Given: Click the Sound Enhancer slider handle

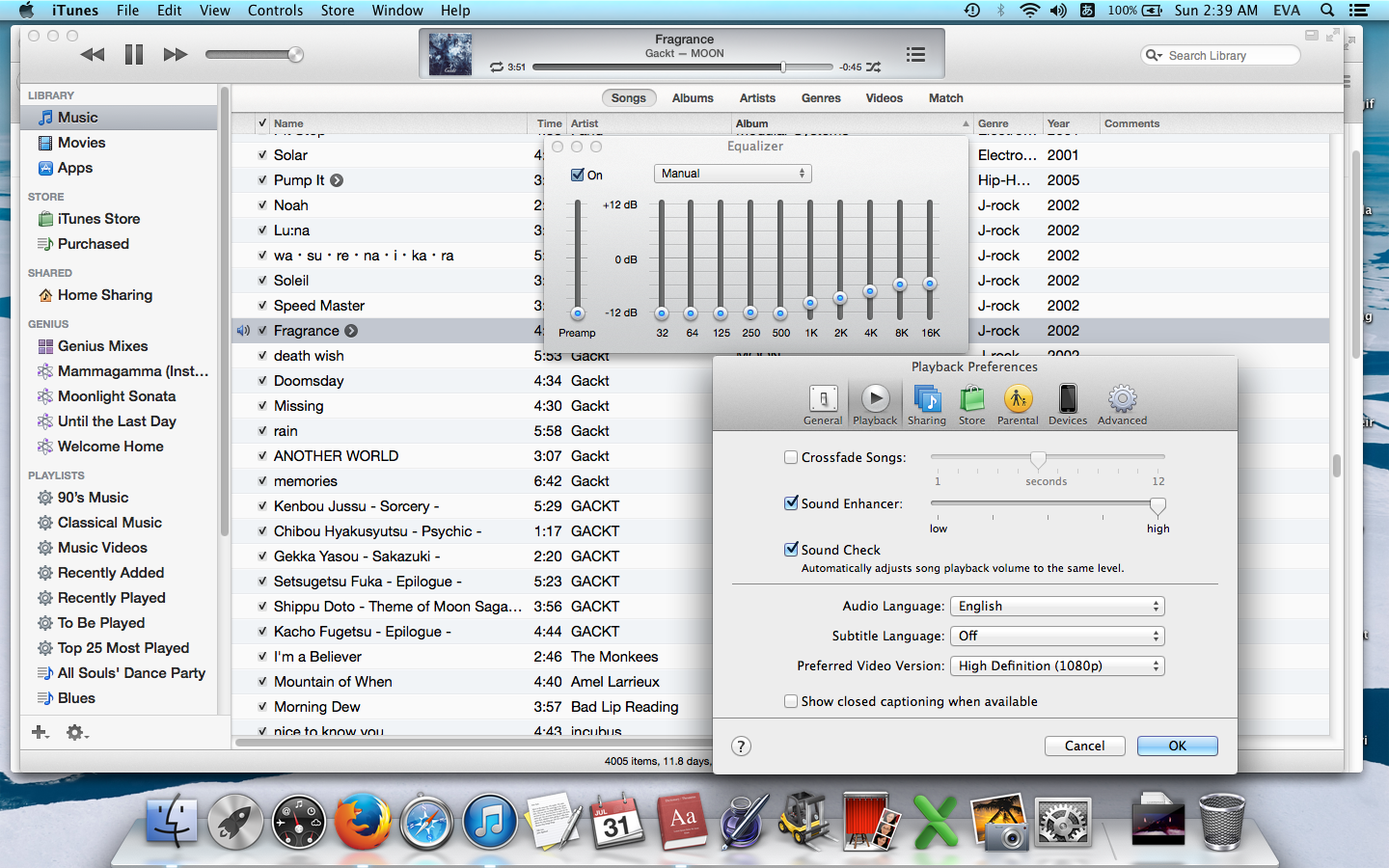Looking at the screenshot, I should click(x=1157, y=505).
